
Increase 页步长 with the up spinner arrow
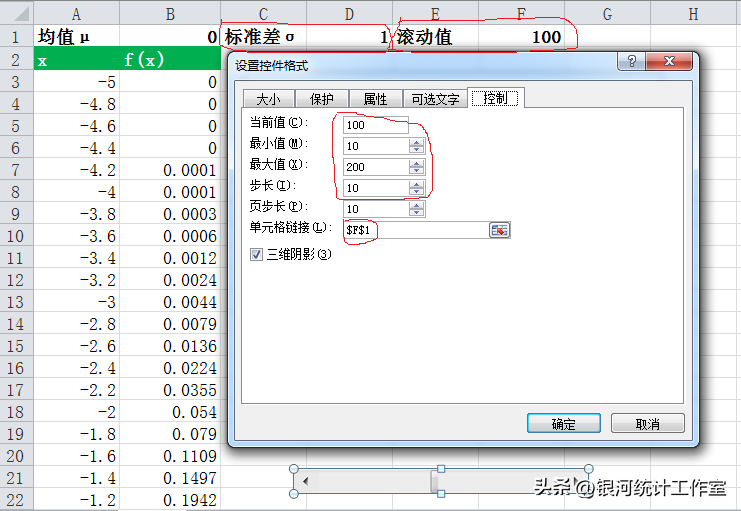click(416, 205)
